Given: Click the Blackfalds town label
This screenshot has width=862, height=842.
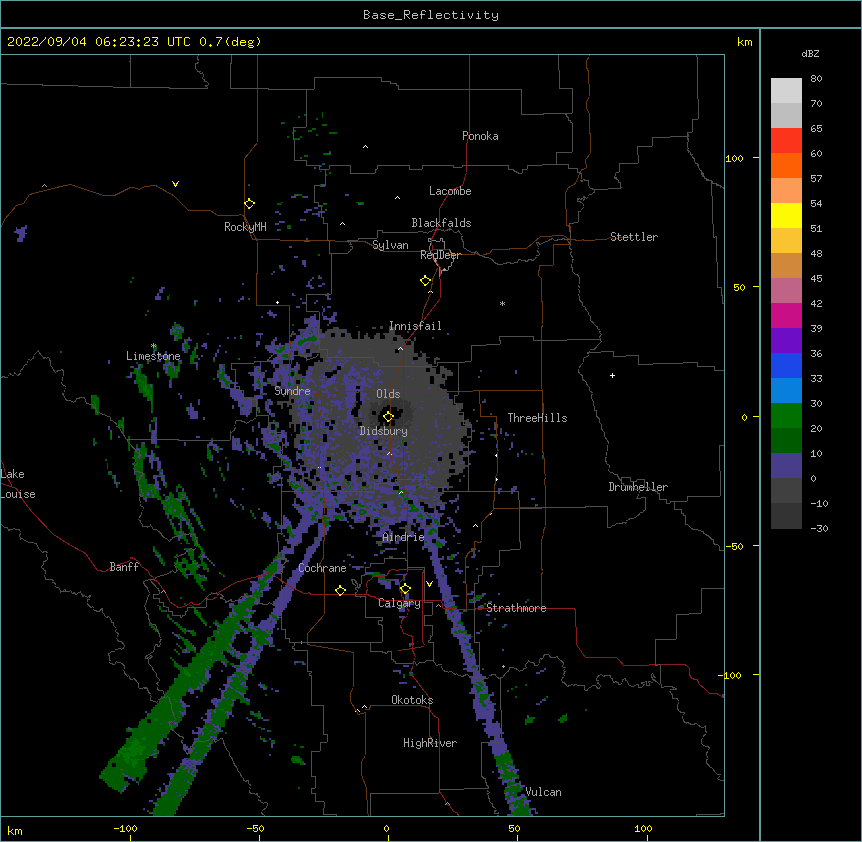Looking at the screenshot, I should click(x=441, y=223).
